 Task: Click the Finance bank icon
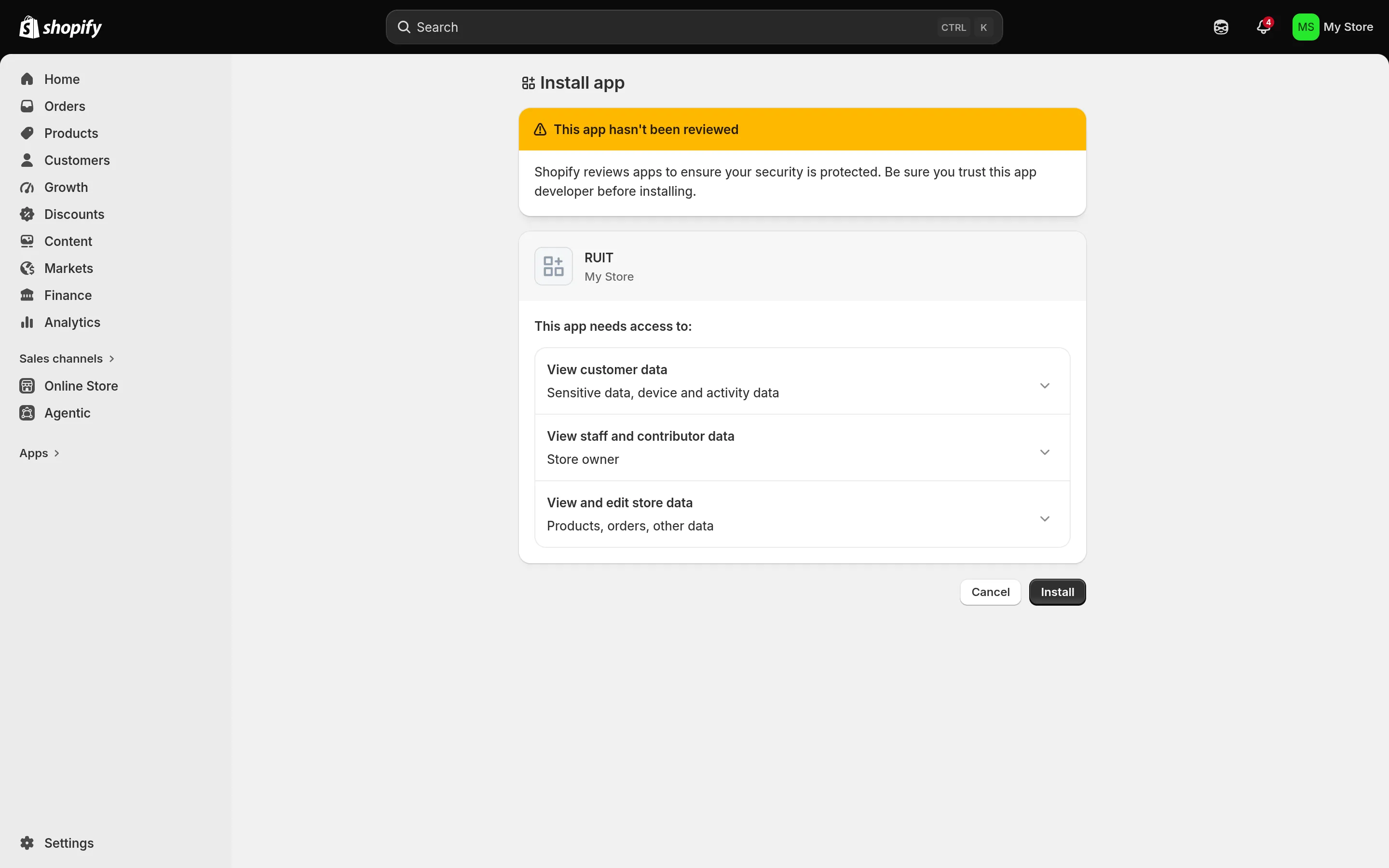[x=27, y=295]
